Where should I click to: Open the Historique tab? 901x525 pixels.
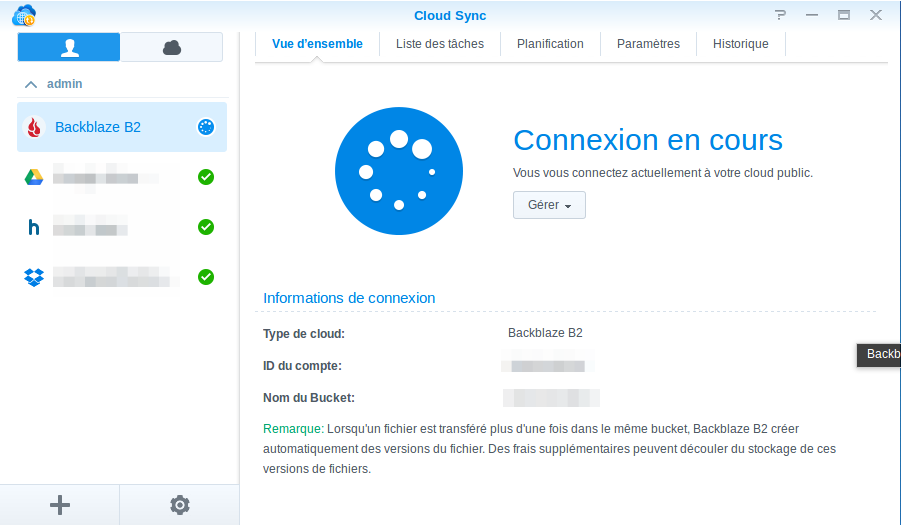(x=741, y=44)
